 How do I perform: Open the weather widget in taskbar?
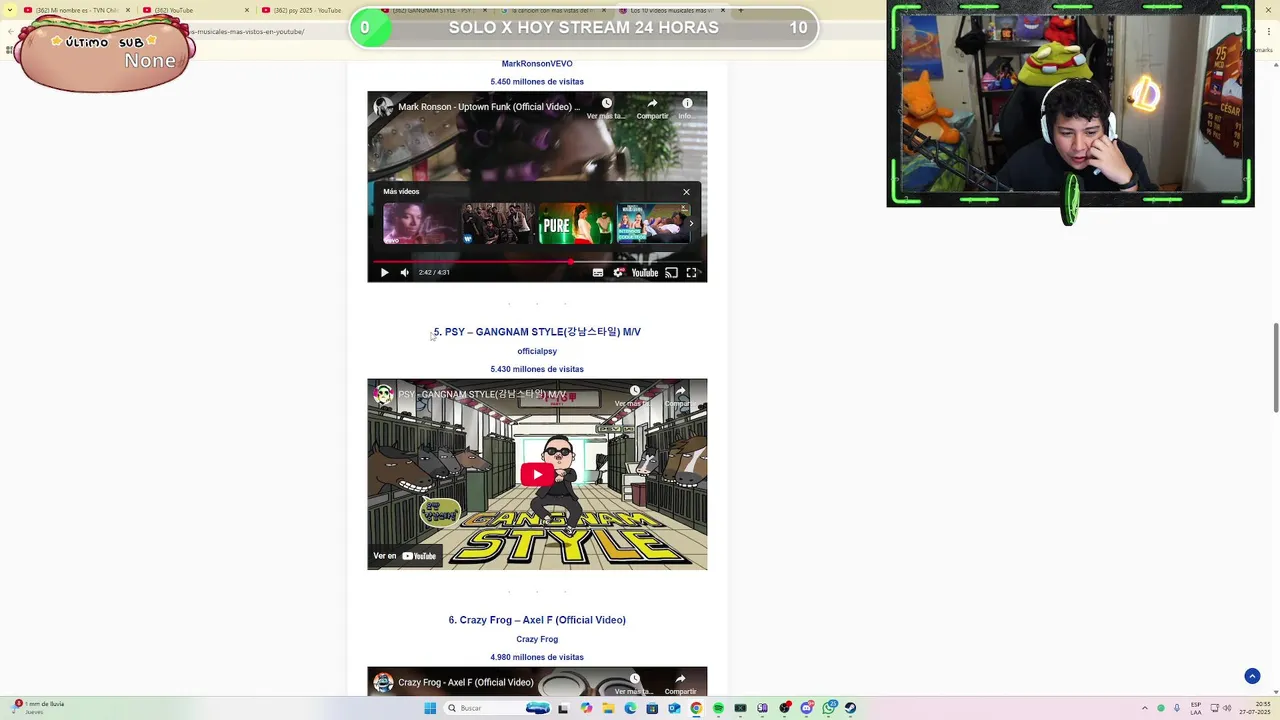click(x=40, y=708)
